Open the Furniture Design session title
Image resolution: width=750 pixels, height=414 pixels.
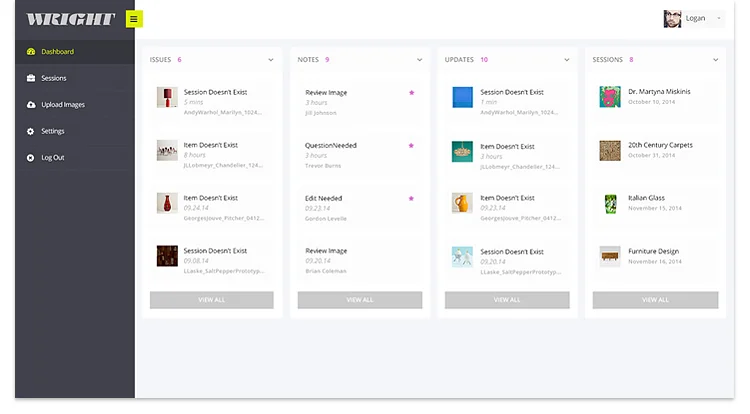click(653, 251)
